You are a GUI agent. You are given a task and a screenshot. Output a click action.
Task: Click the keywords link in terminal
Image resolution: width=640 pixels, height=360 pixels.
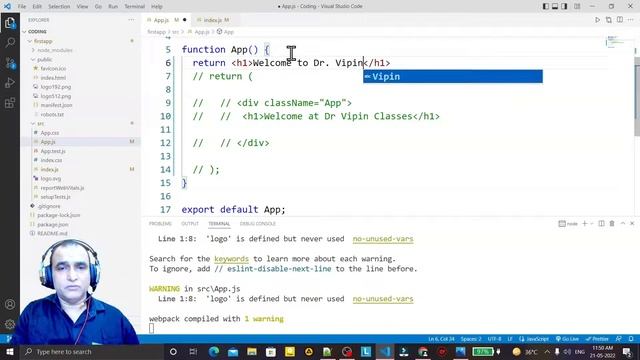[x=231, y=259]
